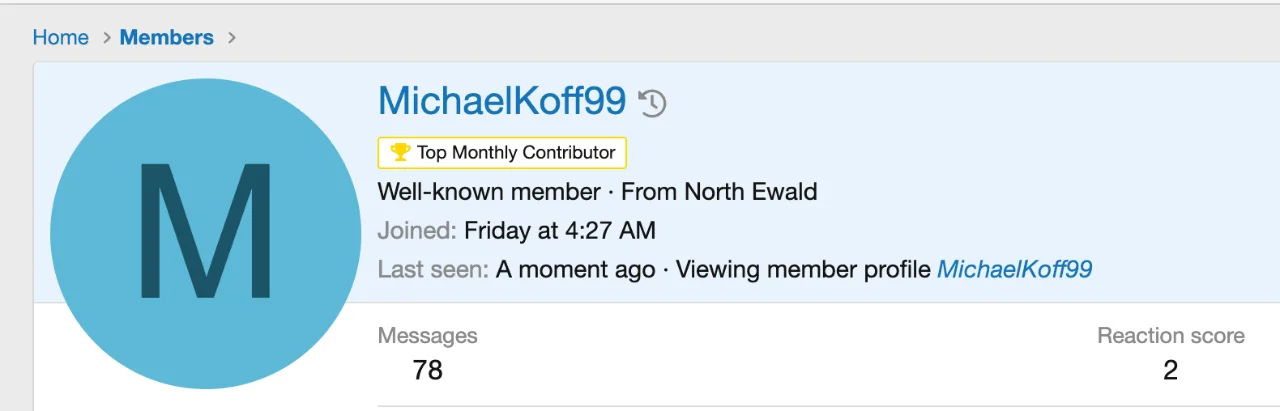Click the Friday at 4:27 AM join date
This screenshot has width=1280, height=411.
559,231
